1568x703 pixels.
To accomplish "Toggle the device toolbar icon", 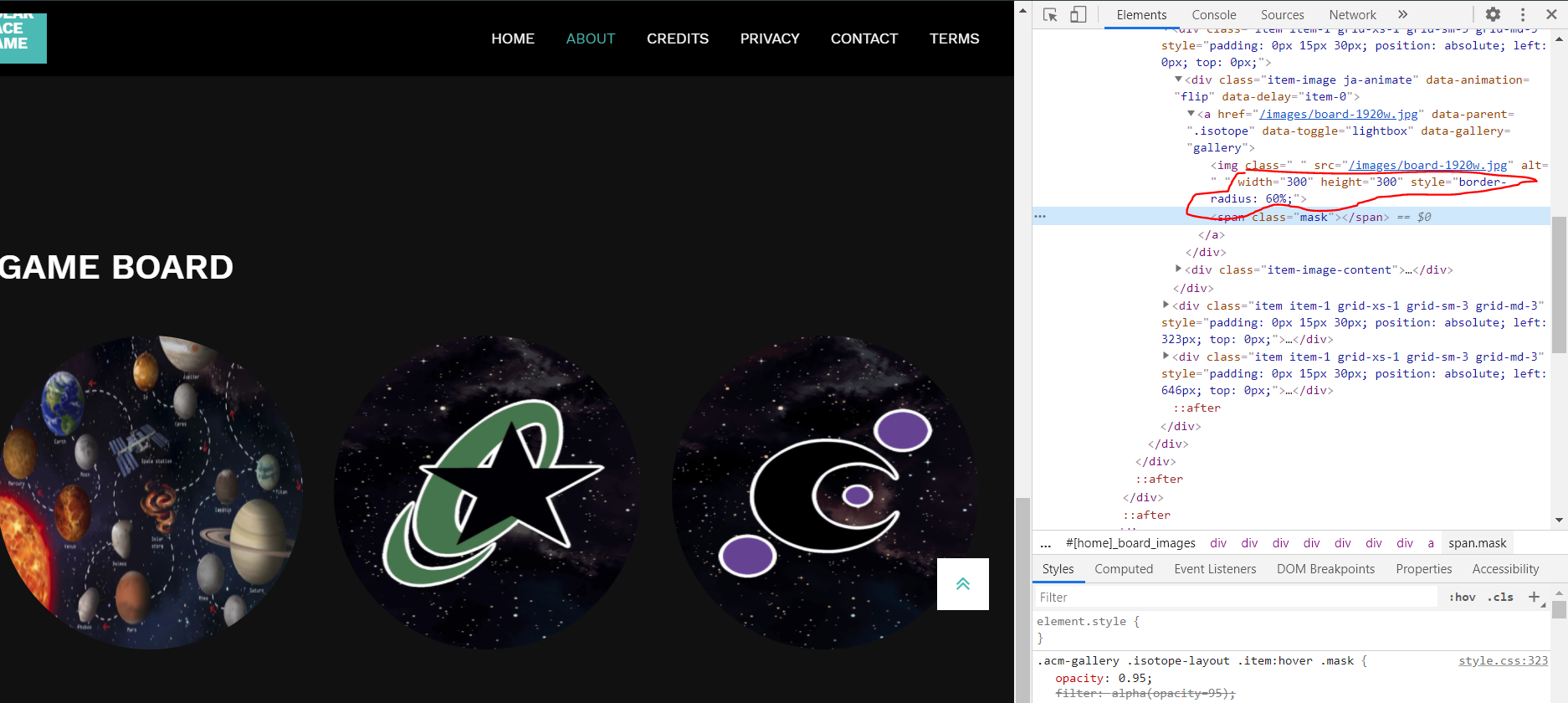I will pyautogui.click(x=1079, y=14).
